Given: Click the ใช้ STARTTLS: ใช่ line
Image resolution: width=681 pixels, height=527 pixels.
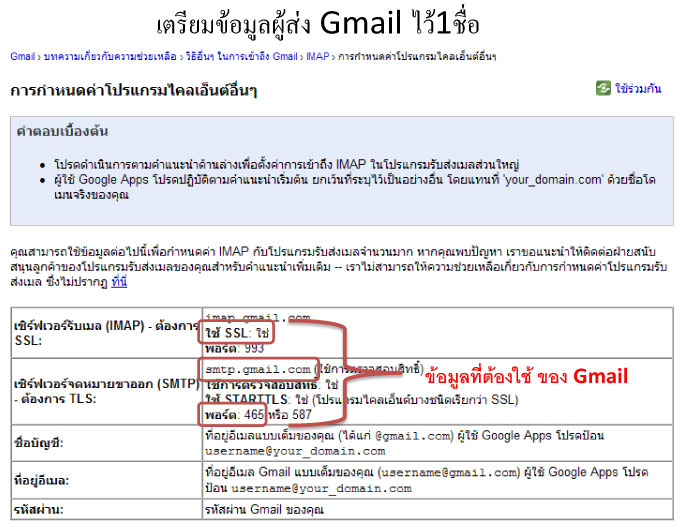Looking at the screenshot, I should [362, 400].
